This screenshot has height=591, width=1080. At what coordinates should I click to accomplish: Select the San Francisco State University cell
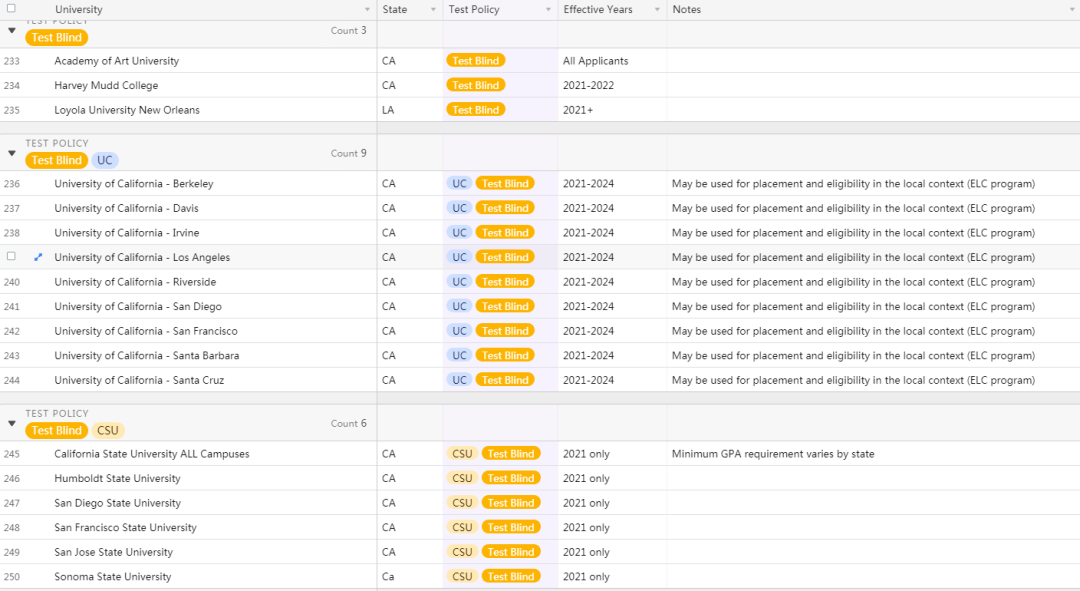pos(214,528)
